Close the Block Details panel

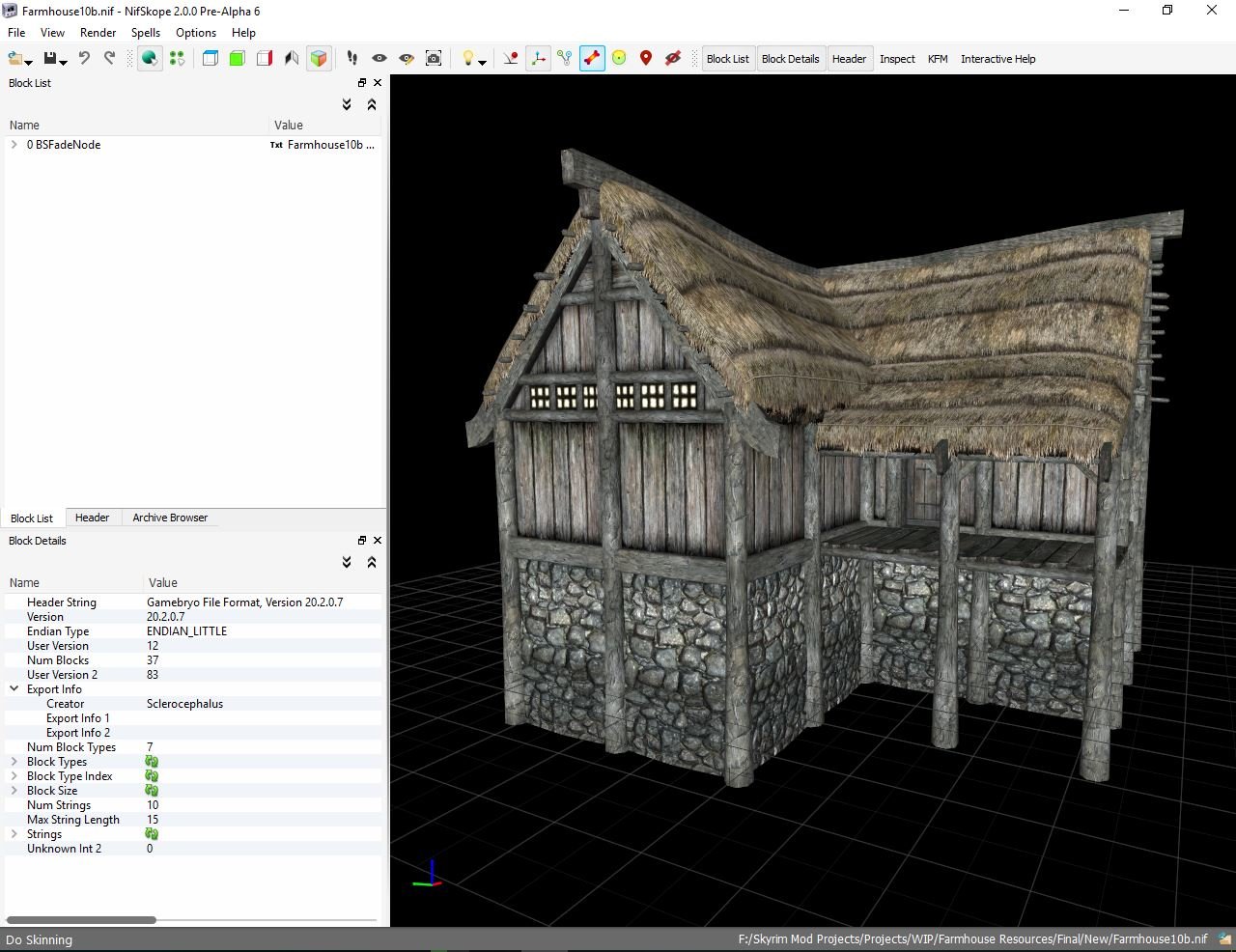[378, 541]
